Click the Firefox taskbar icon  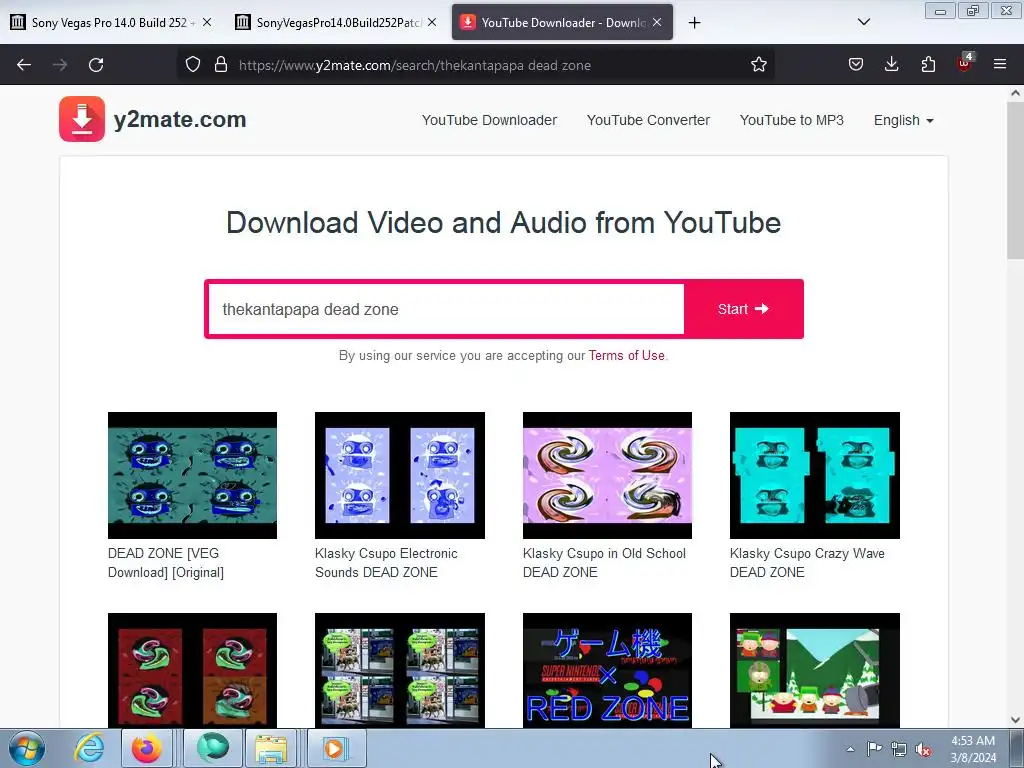coord(147,748)
